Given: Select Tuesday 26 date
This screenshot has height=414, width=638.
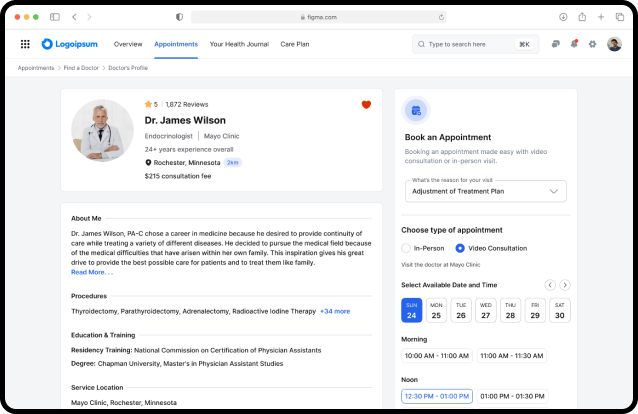Looking at the screenshot, I should pyautogui.click(x=461, y=310).
